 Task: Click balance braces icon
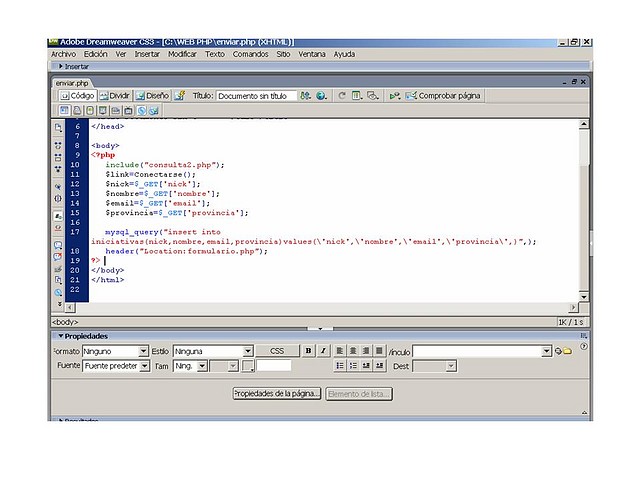58,198
